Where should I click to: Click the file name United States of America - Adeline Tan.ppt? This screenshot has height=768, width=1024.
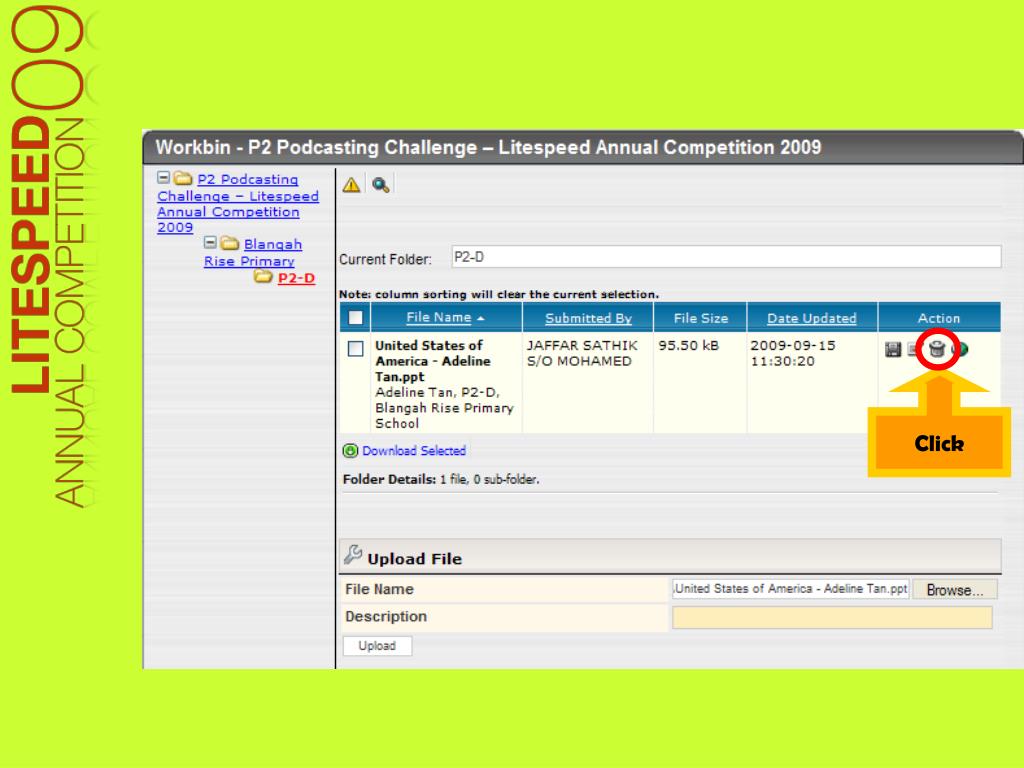tap(432, 361)
